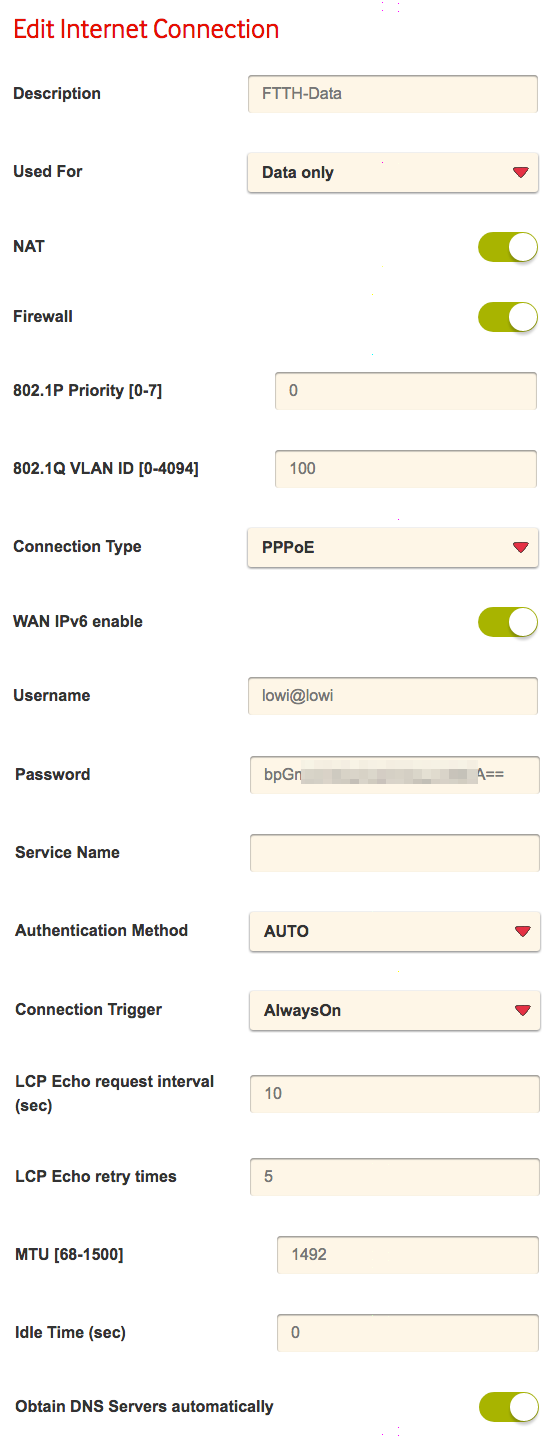
Task: Turn off Obtain DNS Servers automatically
Action: [x=509, y=1407]
